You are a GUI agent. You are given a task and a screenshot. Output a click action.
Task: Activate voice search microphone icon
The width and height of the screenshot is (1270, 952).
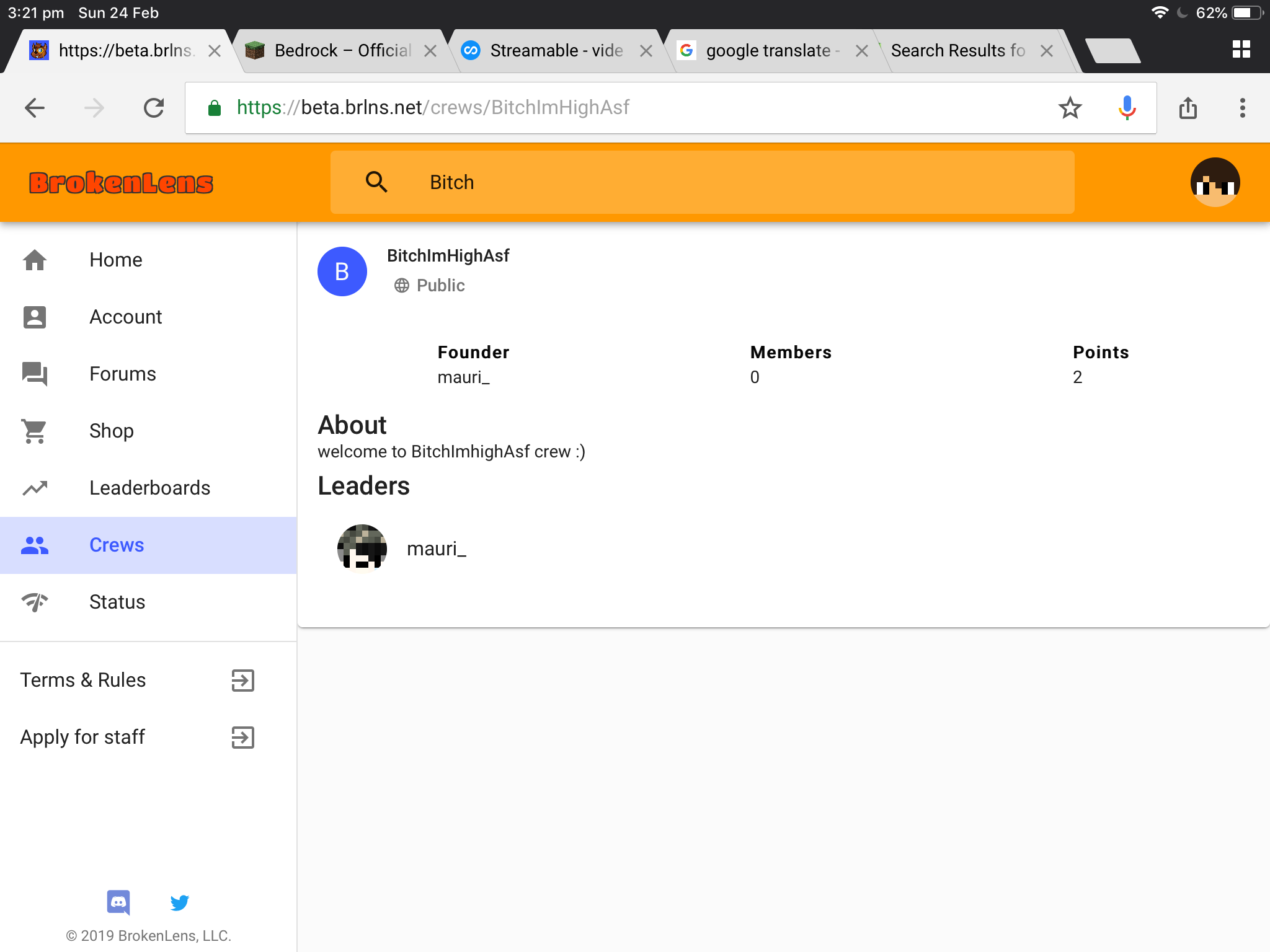pyautogui.click(x=1127, y=108)
